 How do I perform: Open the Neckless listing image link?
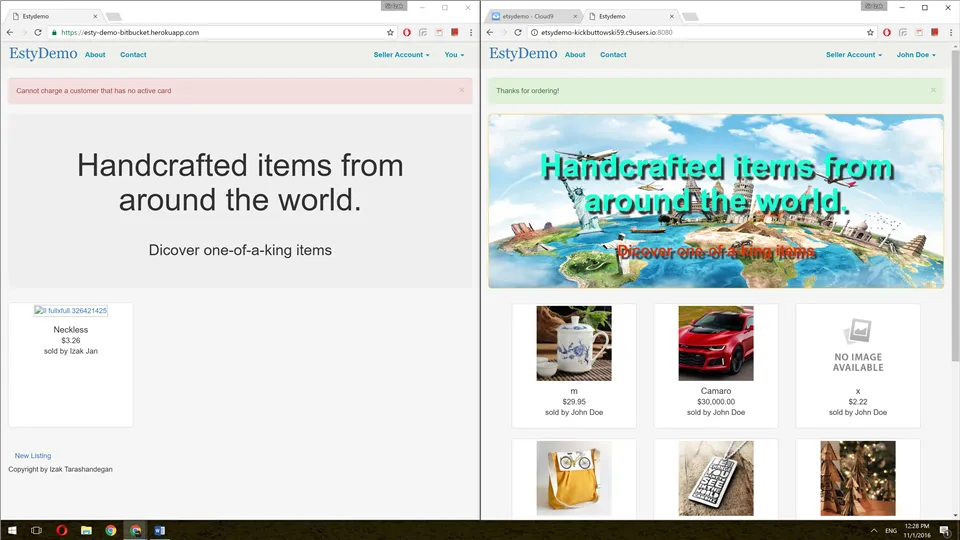point(70,310)
